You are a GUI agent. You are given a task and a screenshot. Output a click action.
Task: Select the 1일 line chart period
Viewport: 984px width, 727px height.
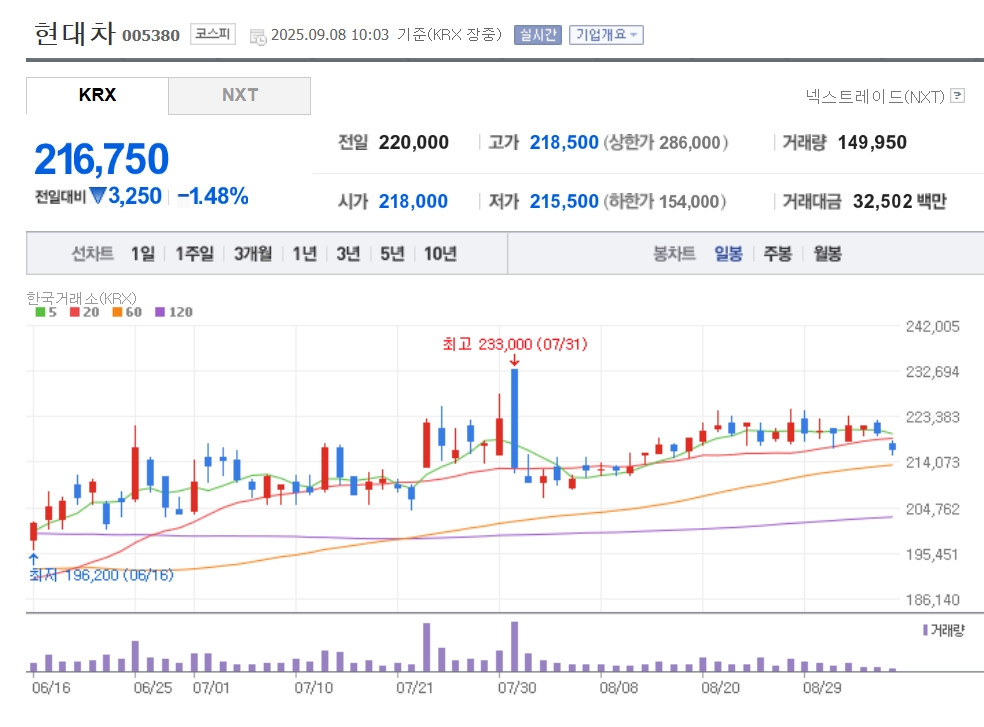(142, 254)
